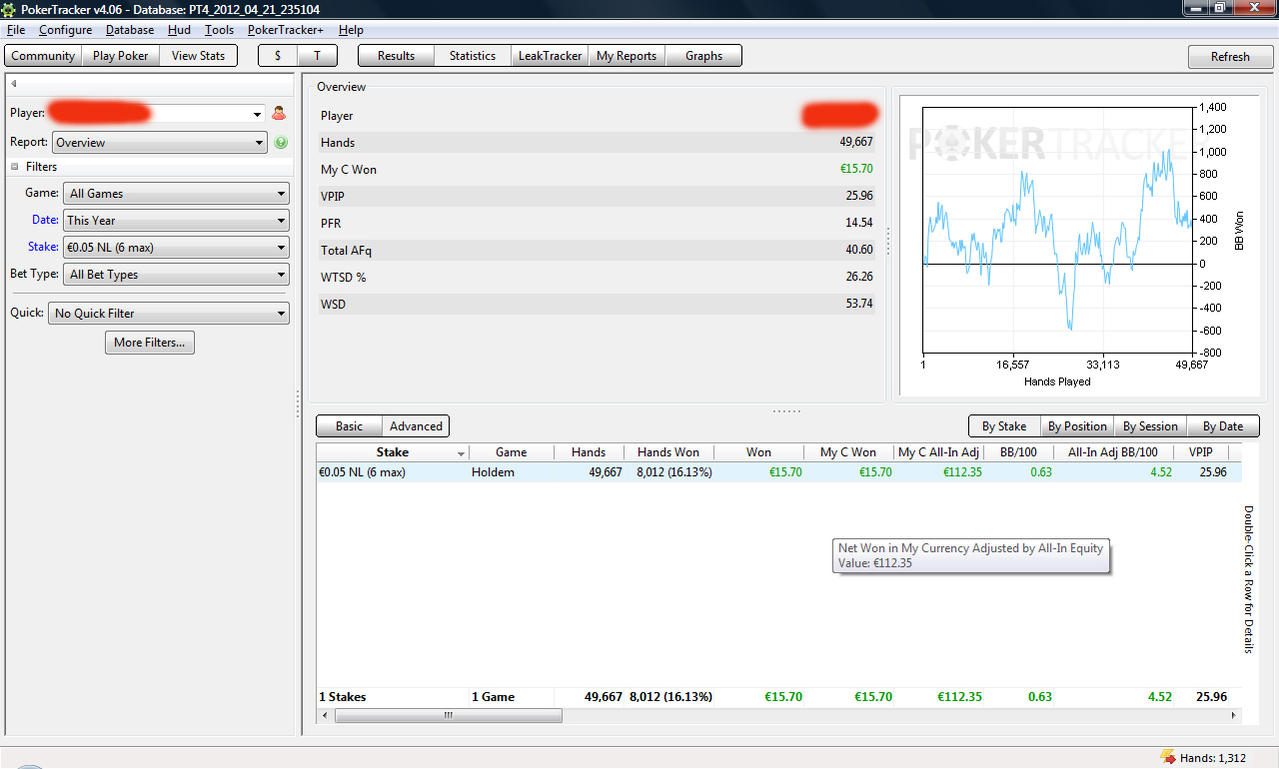Open the PokerTracker+ menu
Screen dimensions: 1279x769
[286, 30]
